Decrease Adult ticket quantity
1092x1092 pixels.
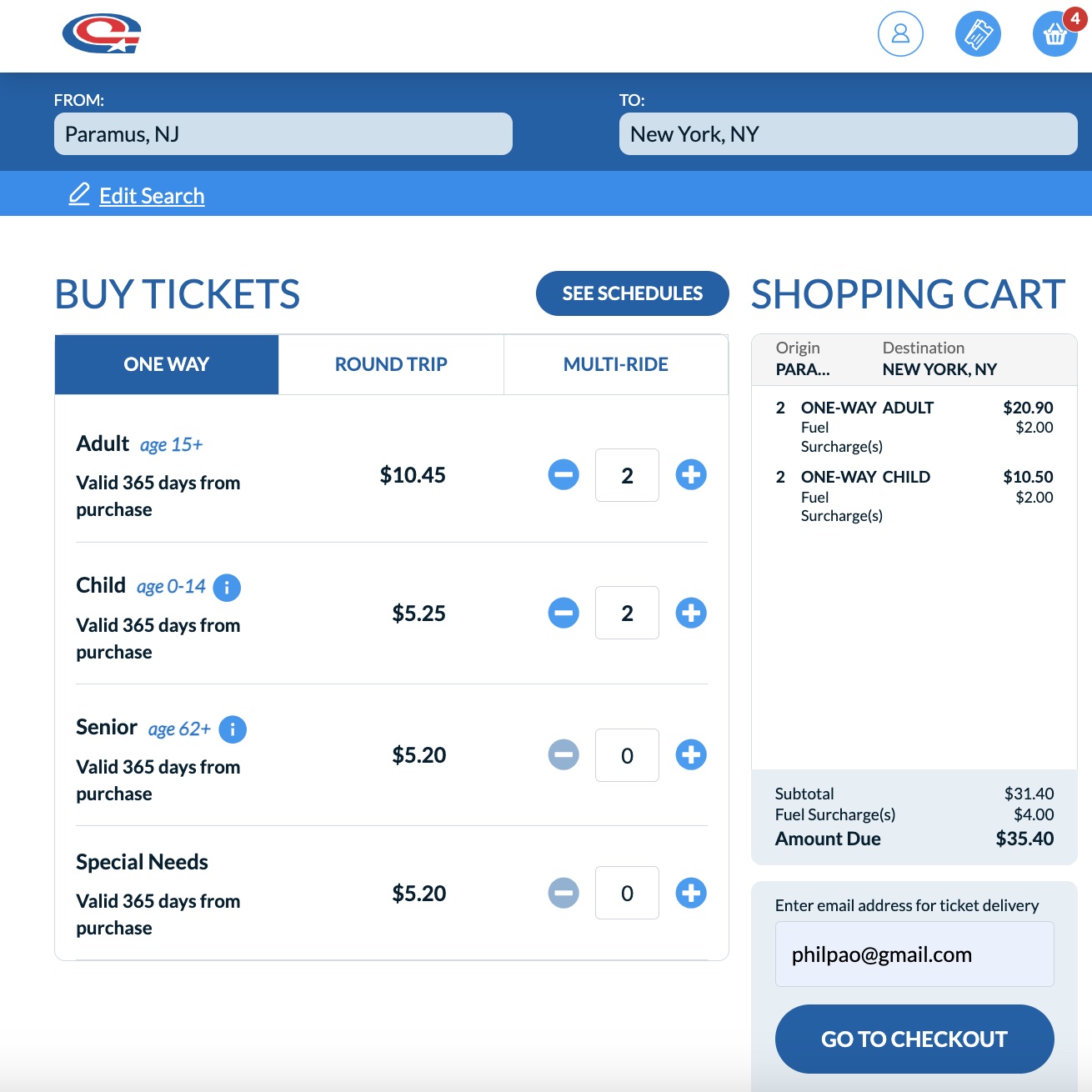coord(564,475)
